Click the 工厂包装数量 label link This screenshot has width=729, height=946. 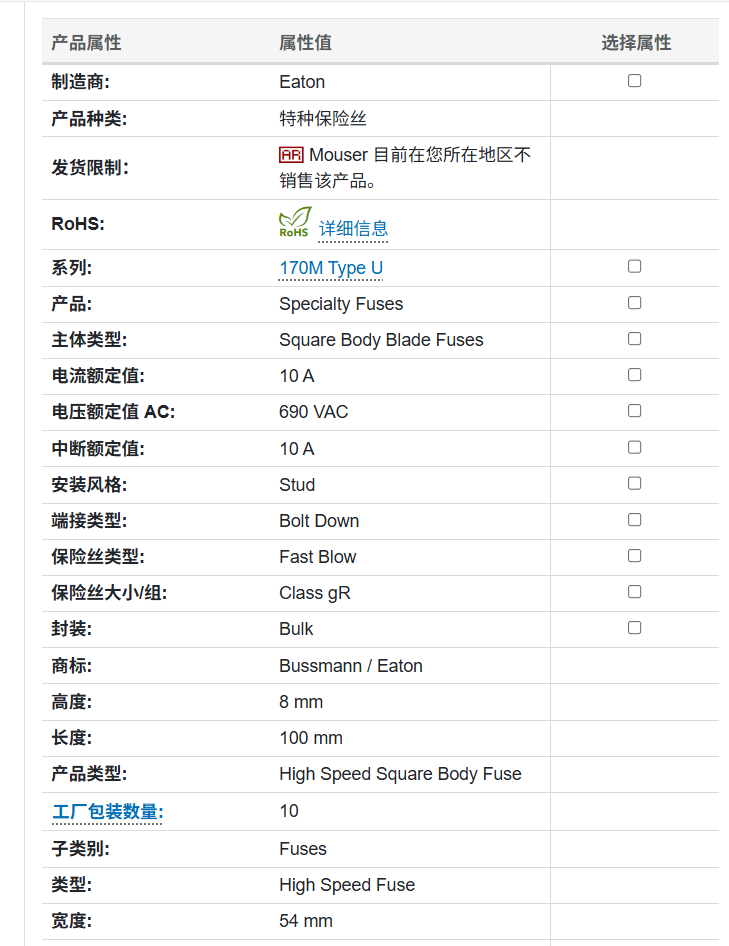(107, 811)
